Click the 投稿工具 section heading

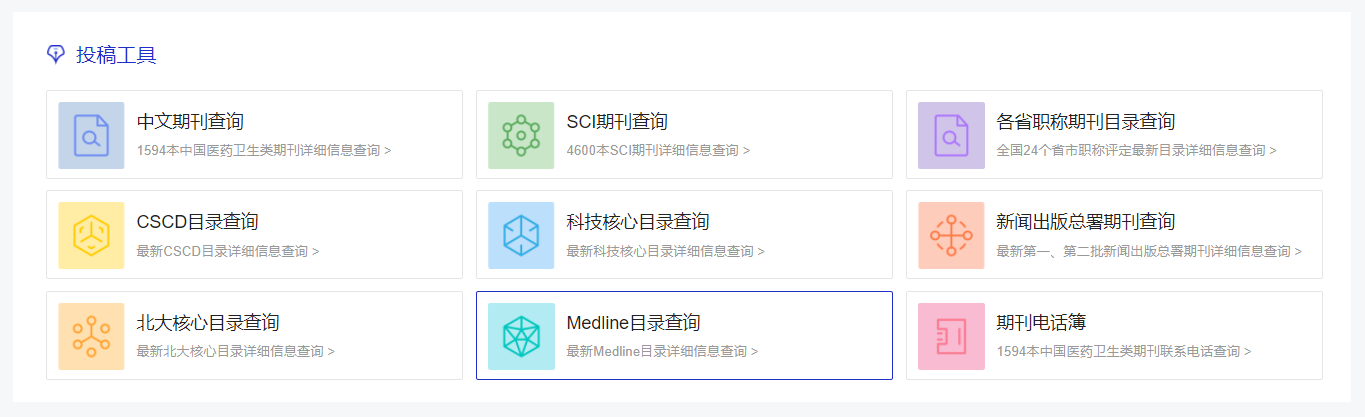(x=116, y=55)
